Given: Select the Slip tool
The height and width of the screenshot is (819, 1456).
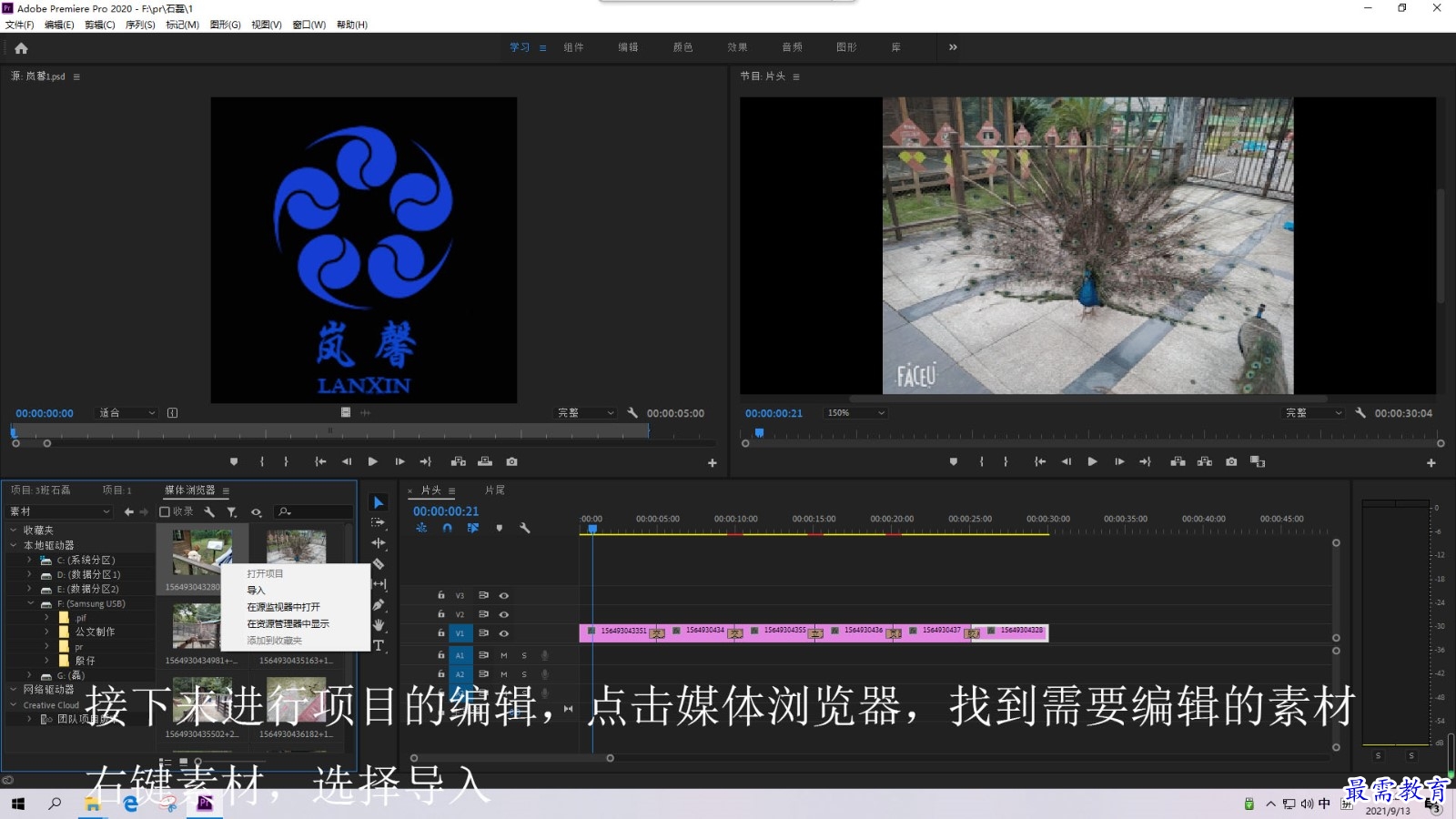Looking at the screenshot, I should click(x=379, y=583).
